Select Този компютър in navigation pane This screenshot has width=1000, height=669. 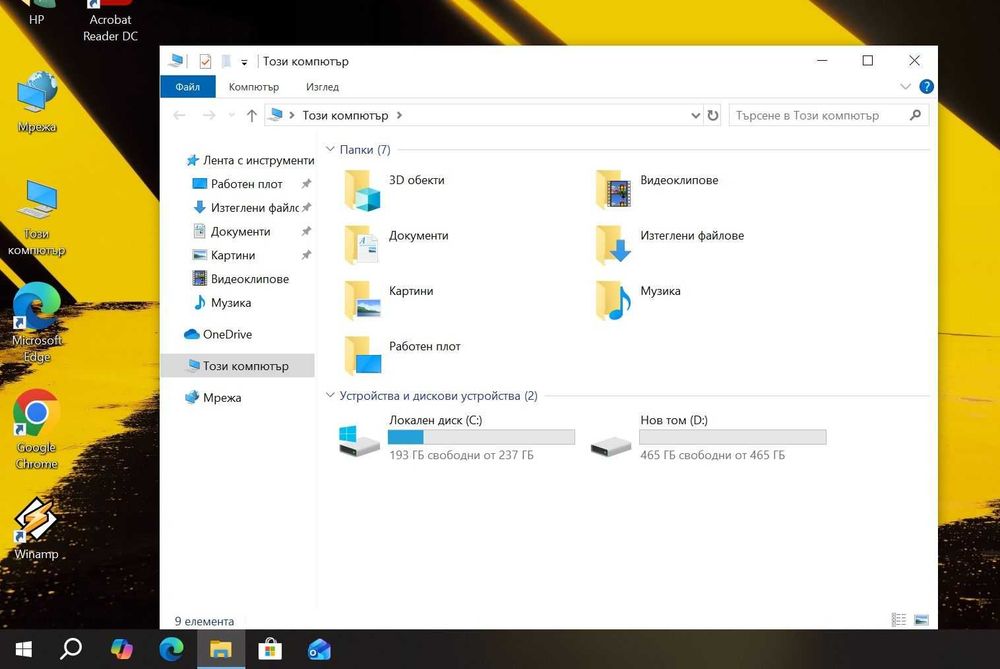click(x=237, y=366)
